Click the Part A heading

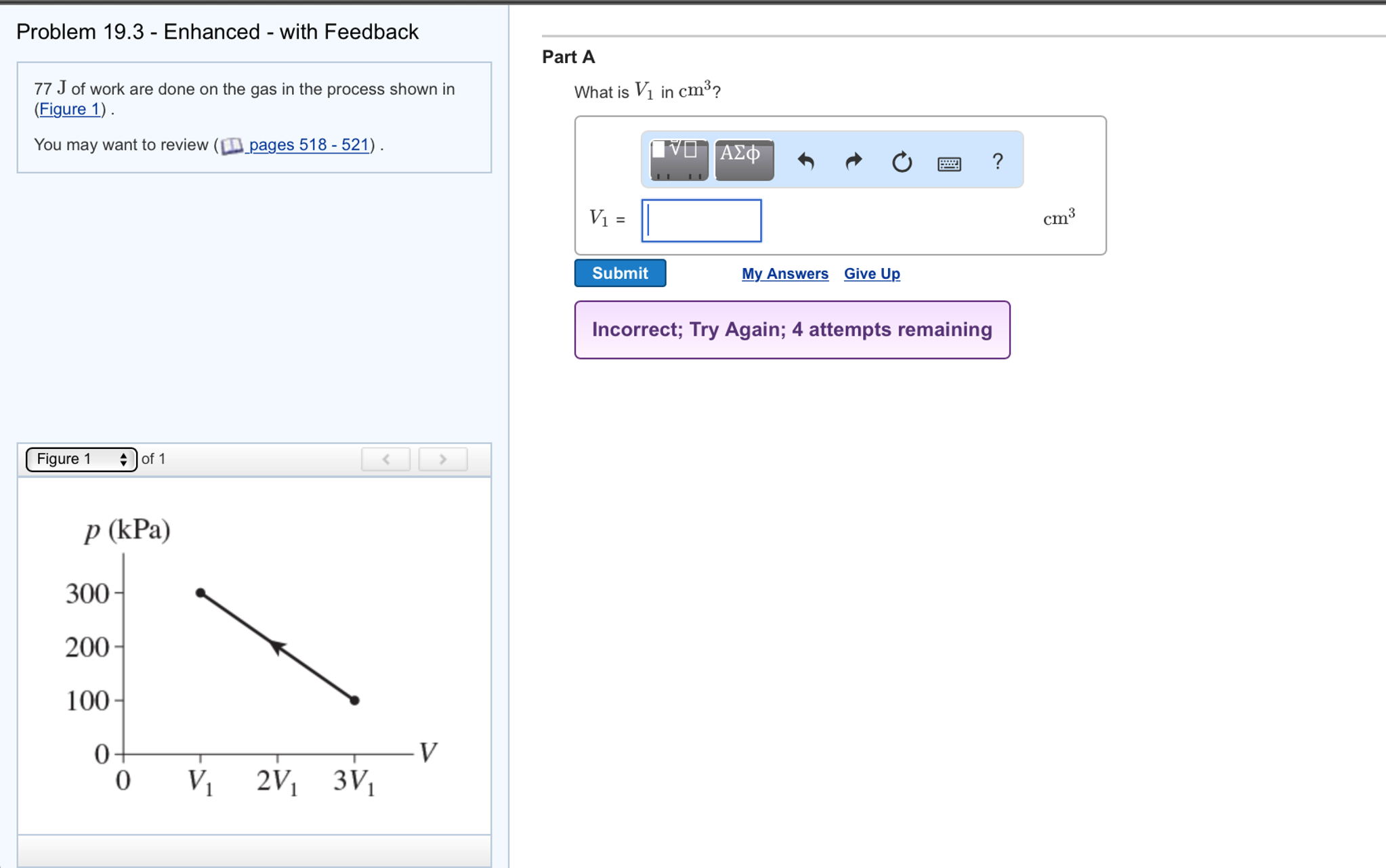(x=568, y=57)
